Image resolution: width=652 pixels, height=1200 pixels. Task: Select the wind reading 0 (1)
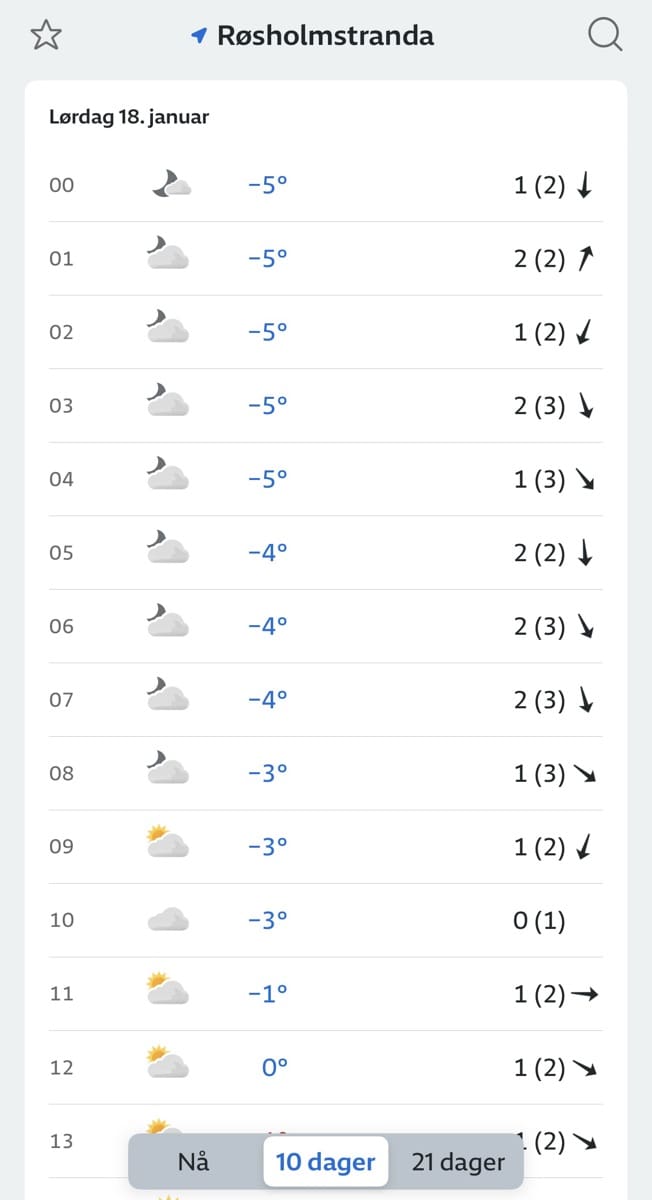pos(539,920)
